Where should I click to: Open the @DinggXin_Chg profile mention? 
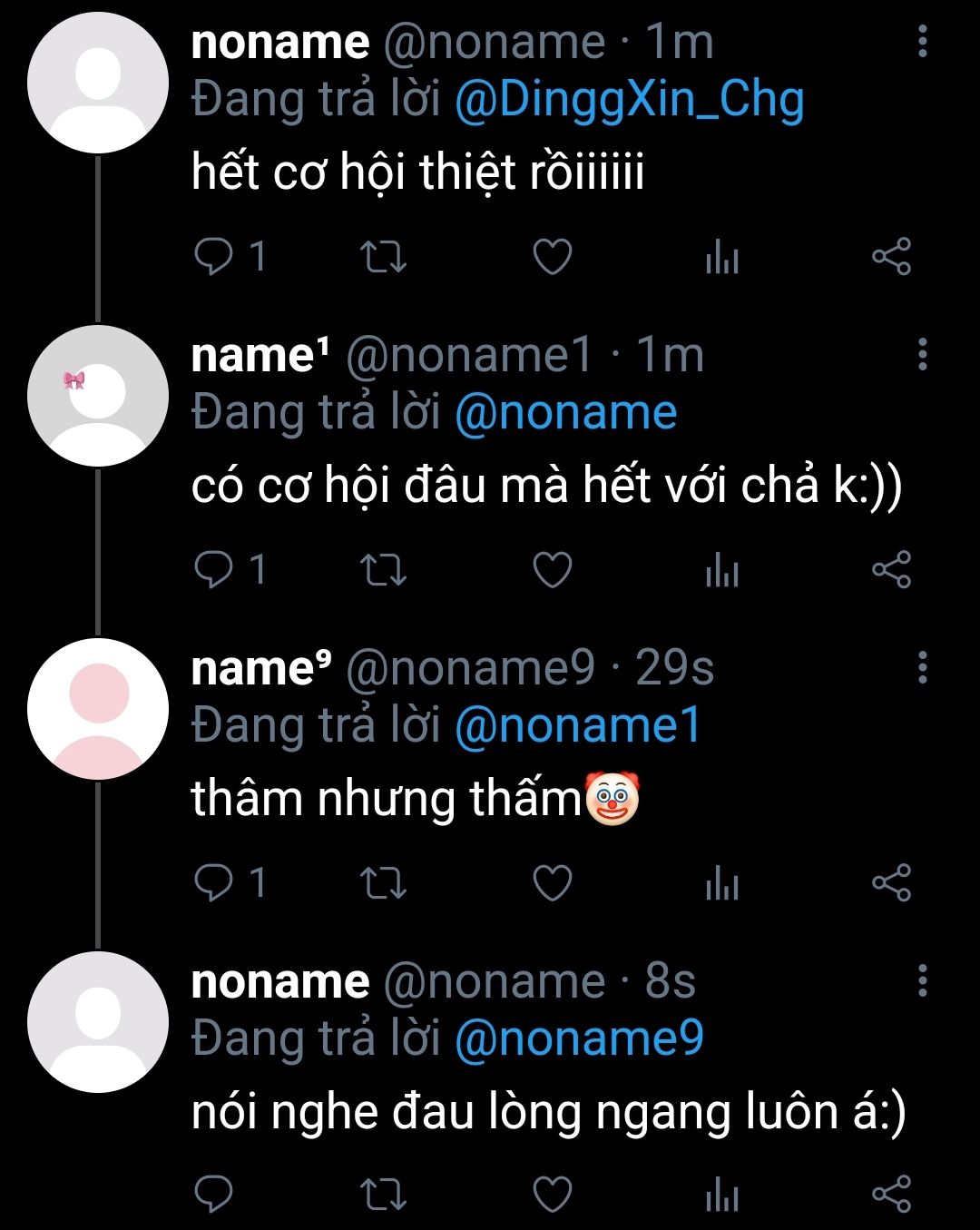(629, 100)
